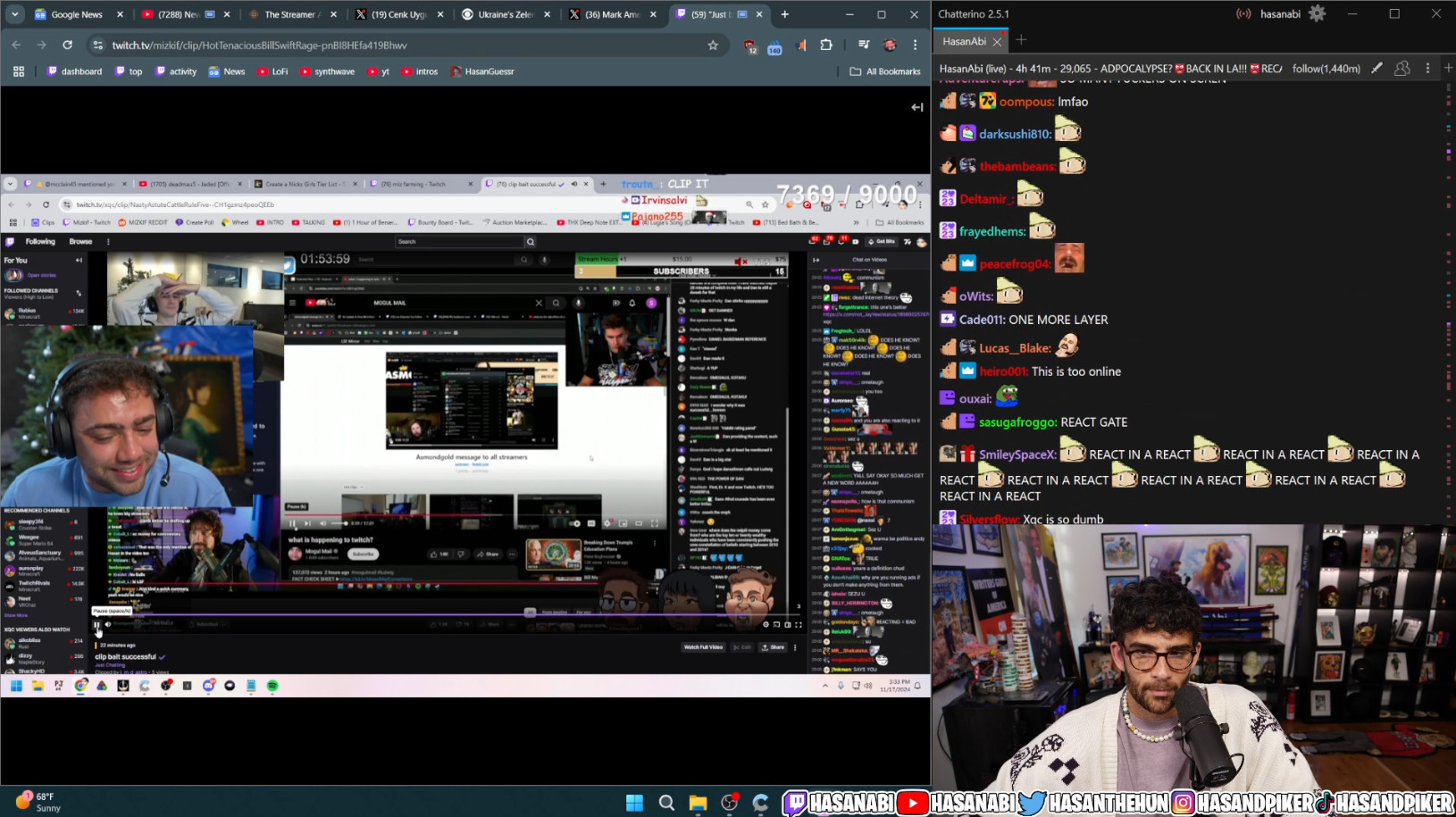Open the All Bookmarks folder
The height and width of the screenshot is (817, 1456).
click(x=885, y=71)
